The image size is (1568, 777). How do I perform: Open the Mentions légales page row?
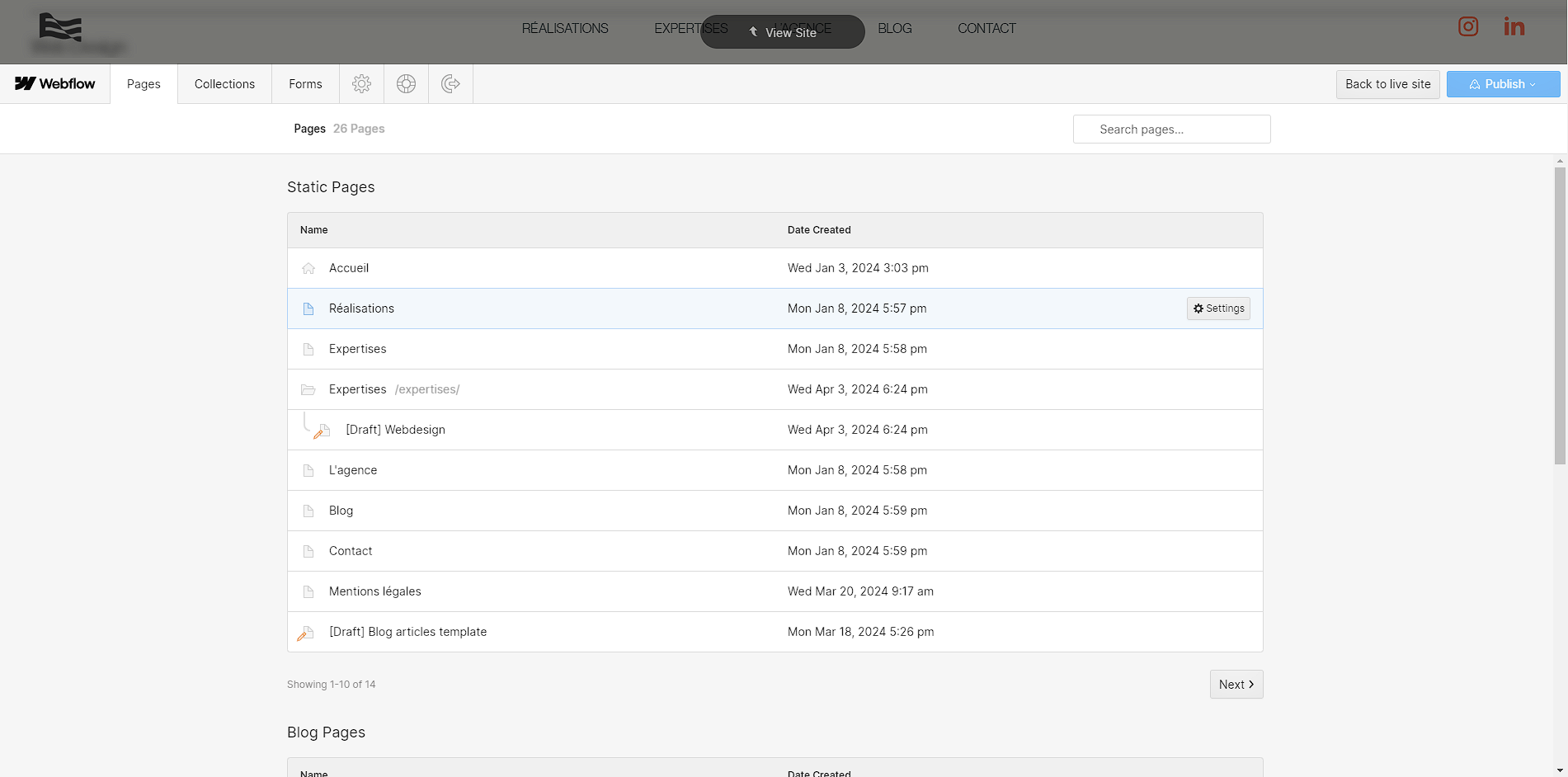click(x=775, y=591)
